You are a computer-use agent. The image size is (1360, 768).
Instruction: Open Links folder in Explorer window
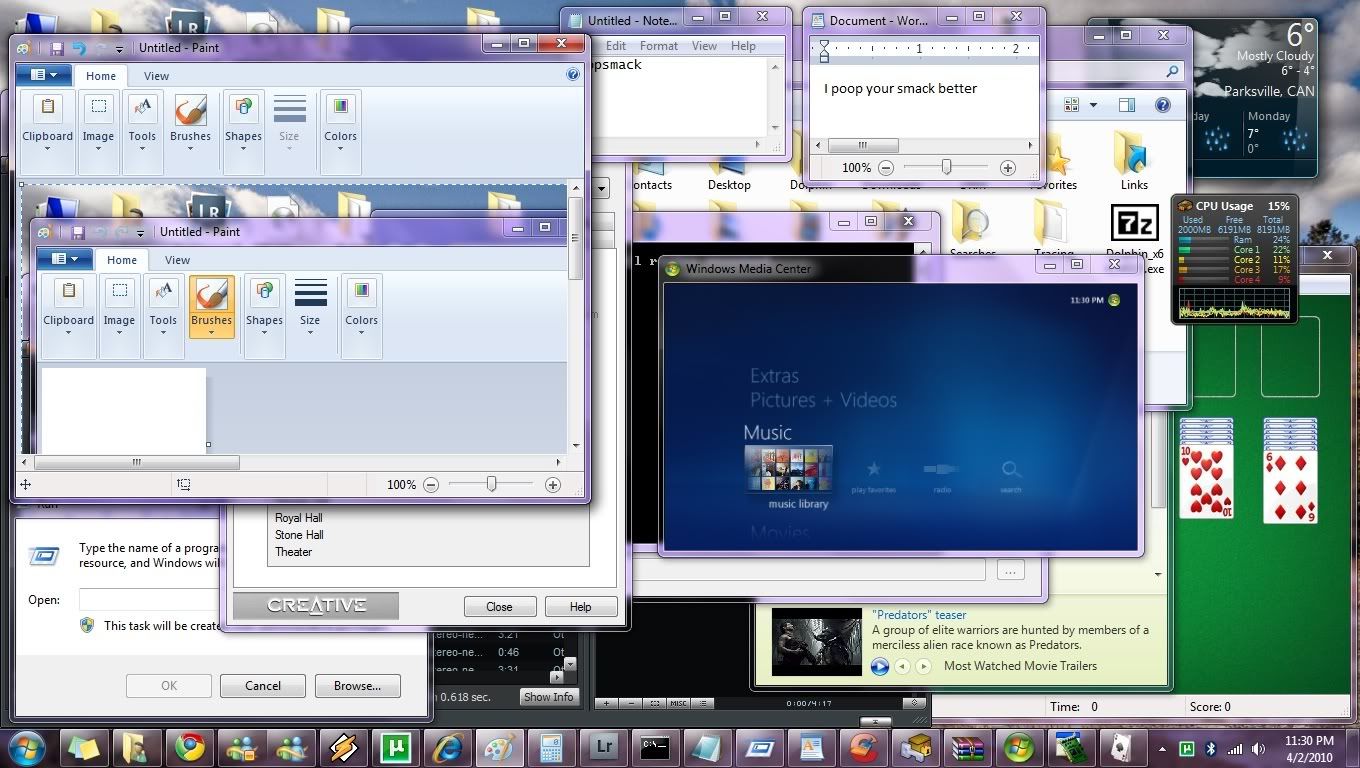[x=1134, y=160]
